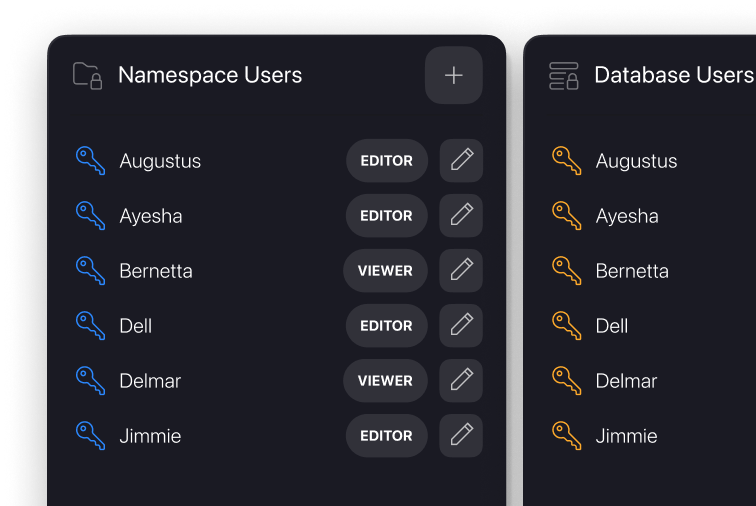This screenshot has width=756, height=506.
Task: Click the EDITOR badge for Augustus
Action: pos(386,160)
